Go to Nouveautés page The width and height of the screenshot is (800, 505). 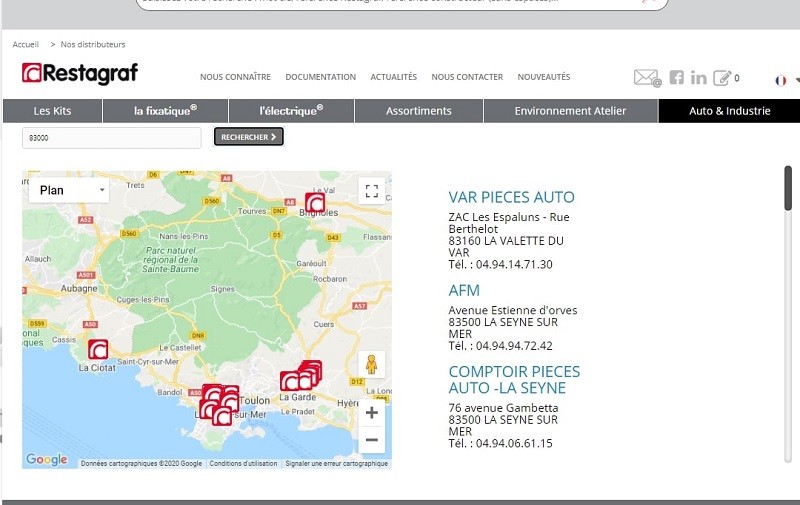tap(544, 77)
